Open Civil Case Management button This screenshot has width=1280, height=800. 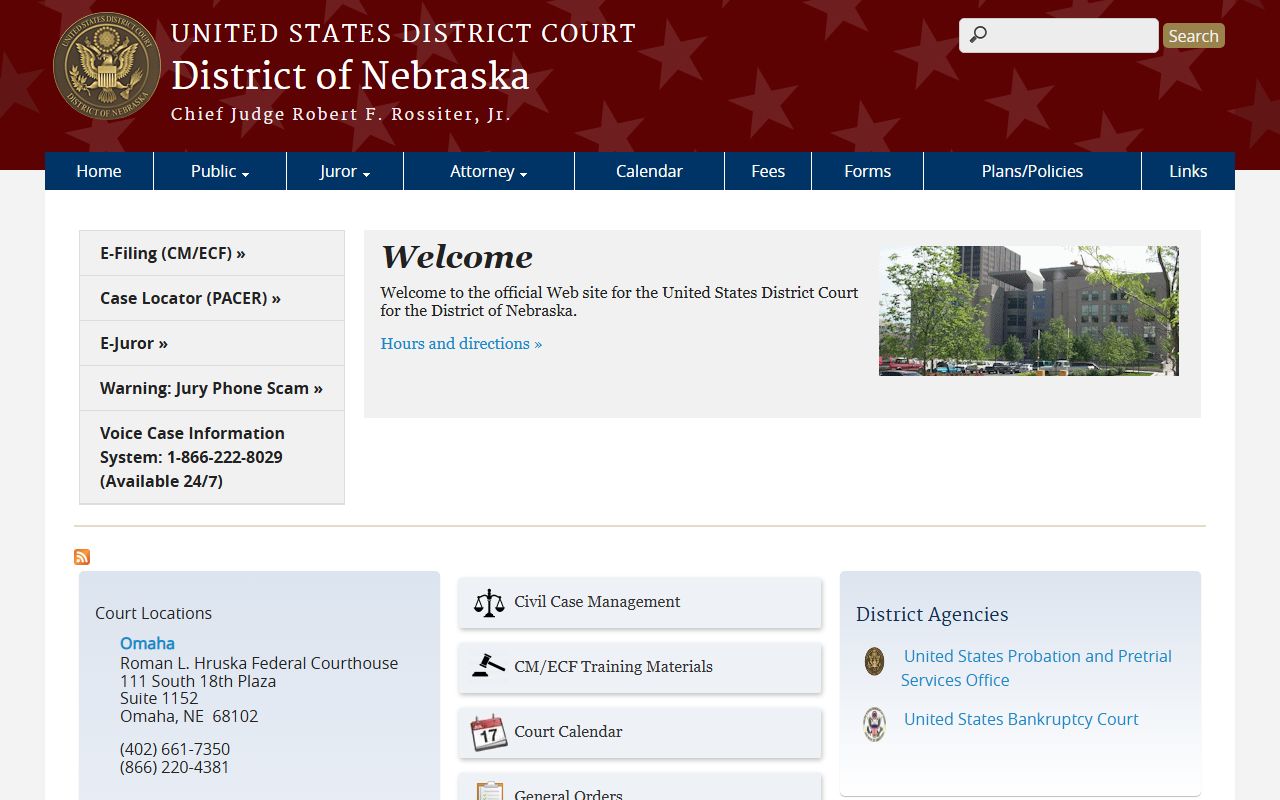point(640,602)
